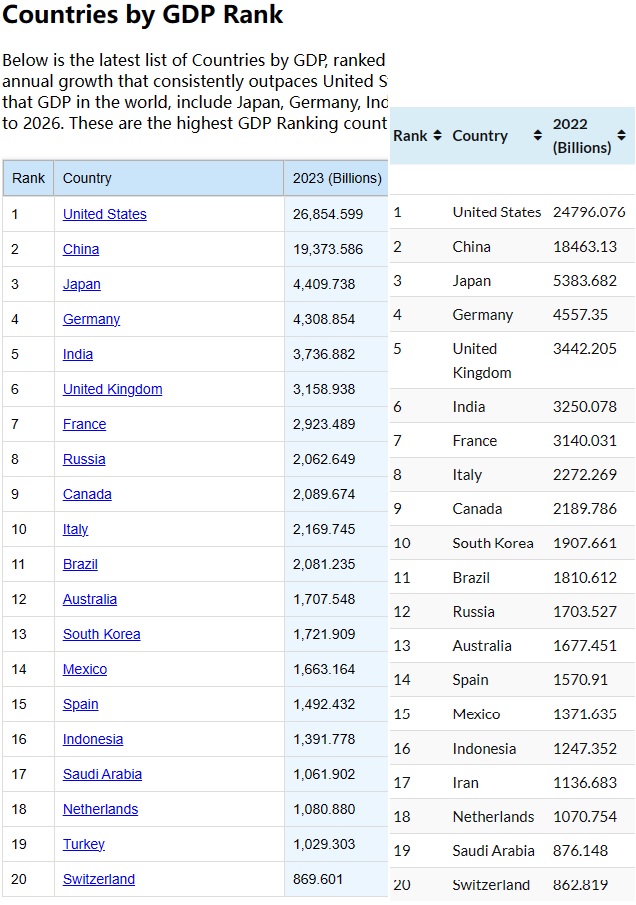Sort the 2022 table by Country arrows
The image size is (636, 905).
[538, 136]
